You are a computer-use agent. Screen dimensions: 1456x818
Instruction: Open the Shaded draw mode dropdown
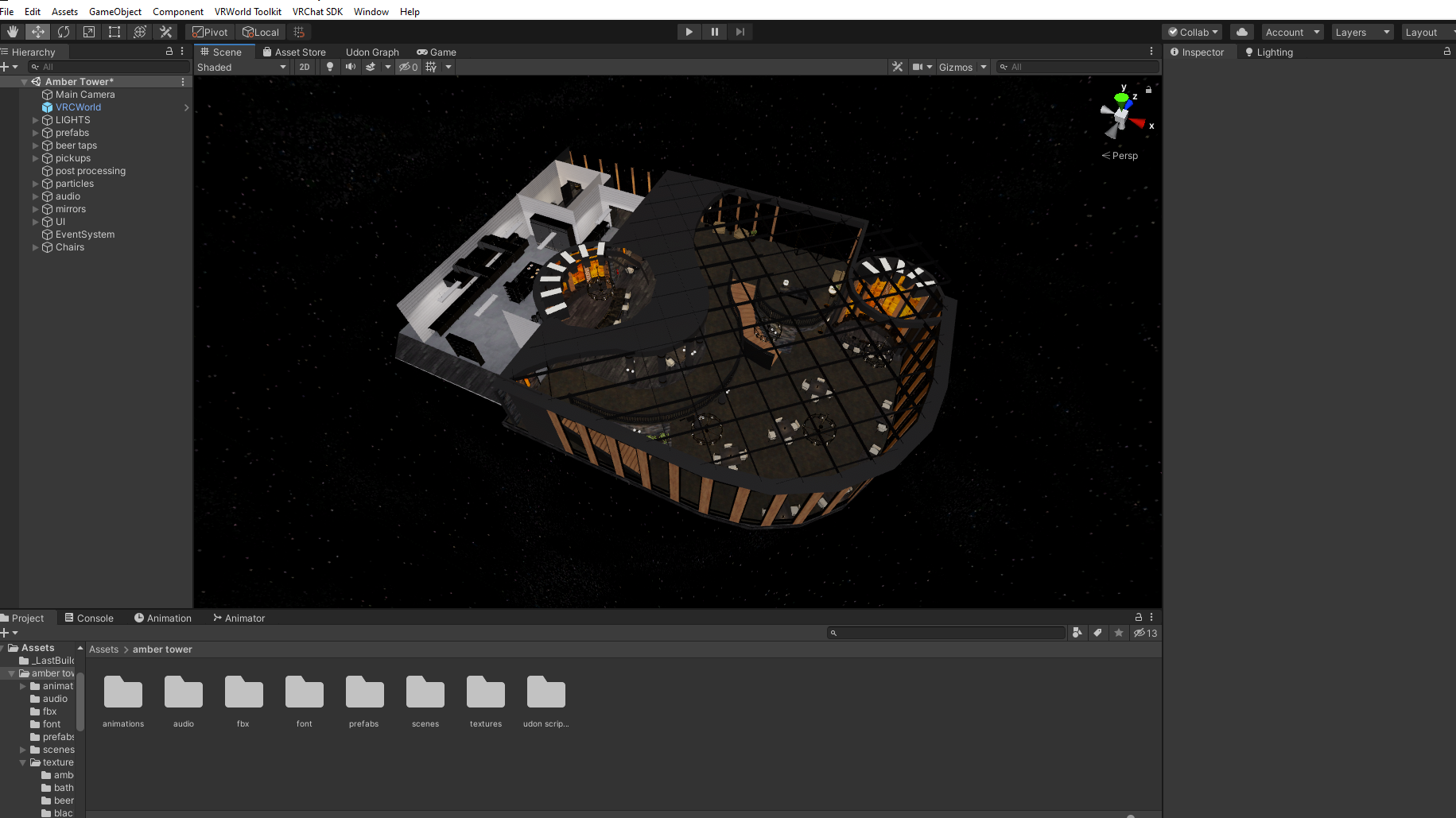point(242,67)
